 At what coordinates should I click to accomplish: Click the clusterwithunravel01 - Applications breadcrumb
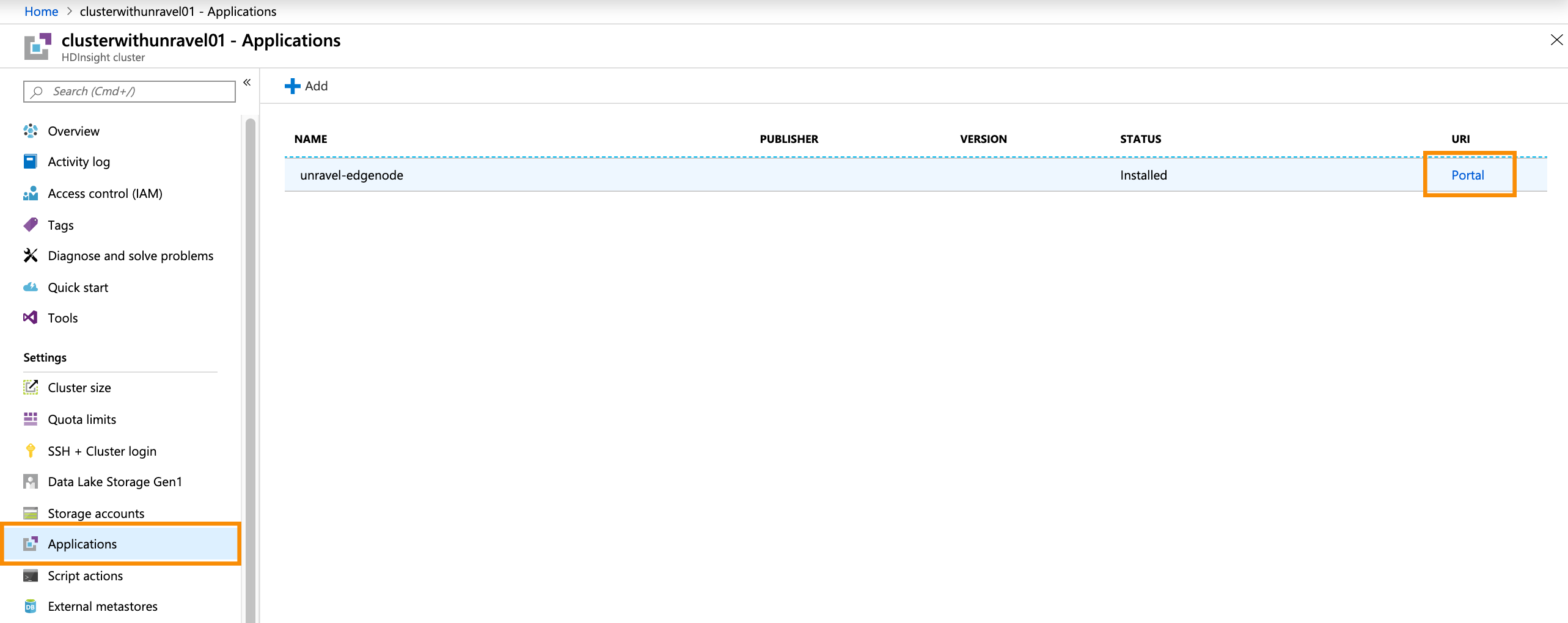178,12
